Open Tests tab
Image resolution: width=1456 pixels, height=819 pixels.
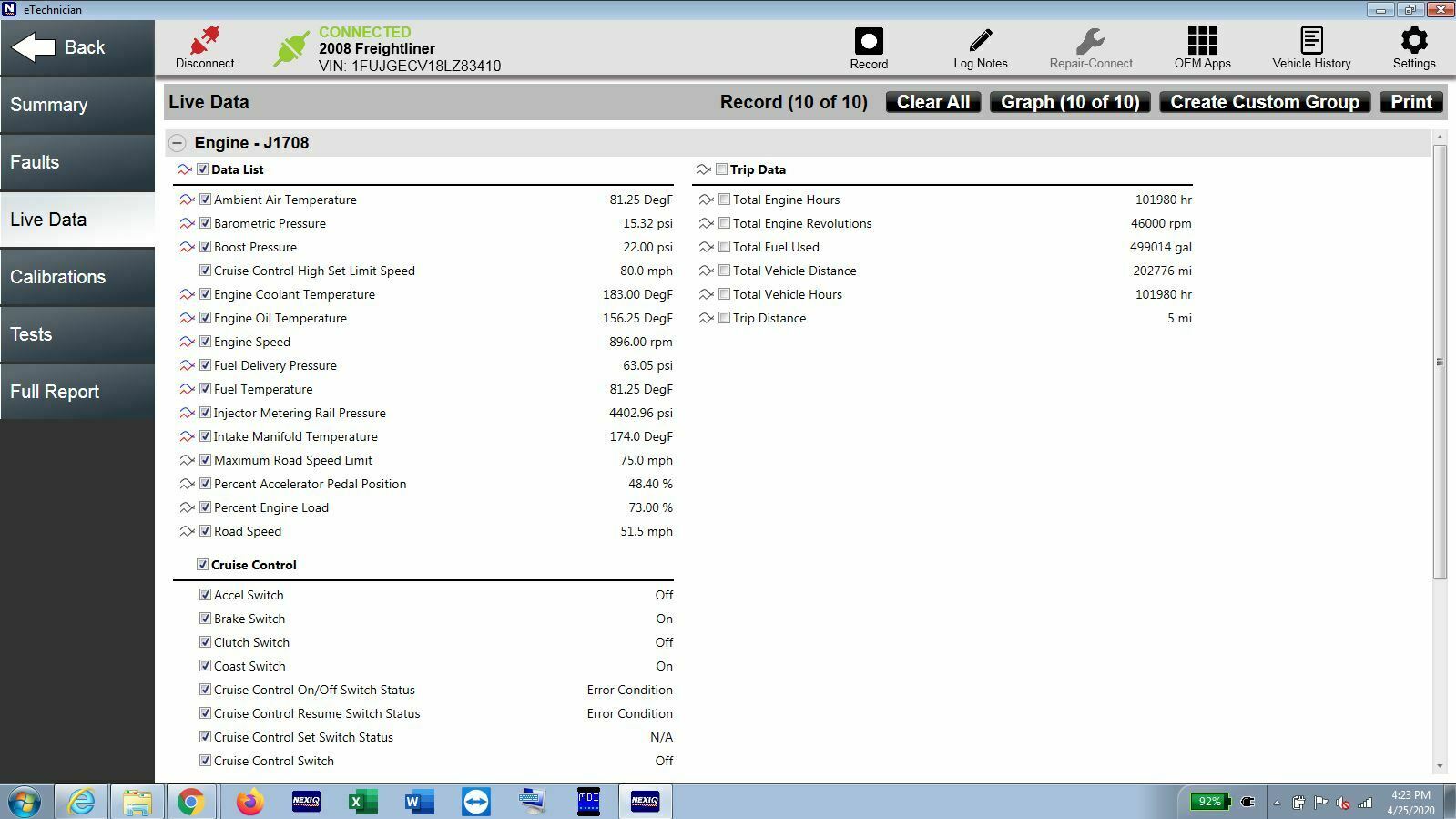tap(77, 334)
